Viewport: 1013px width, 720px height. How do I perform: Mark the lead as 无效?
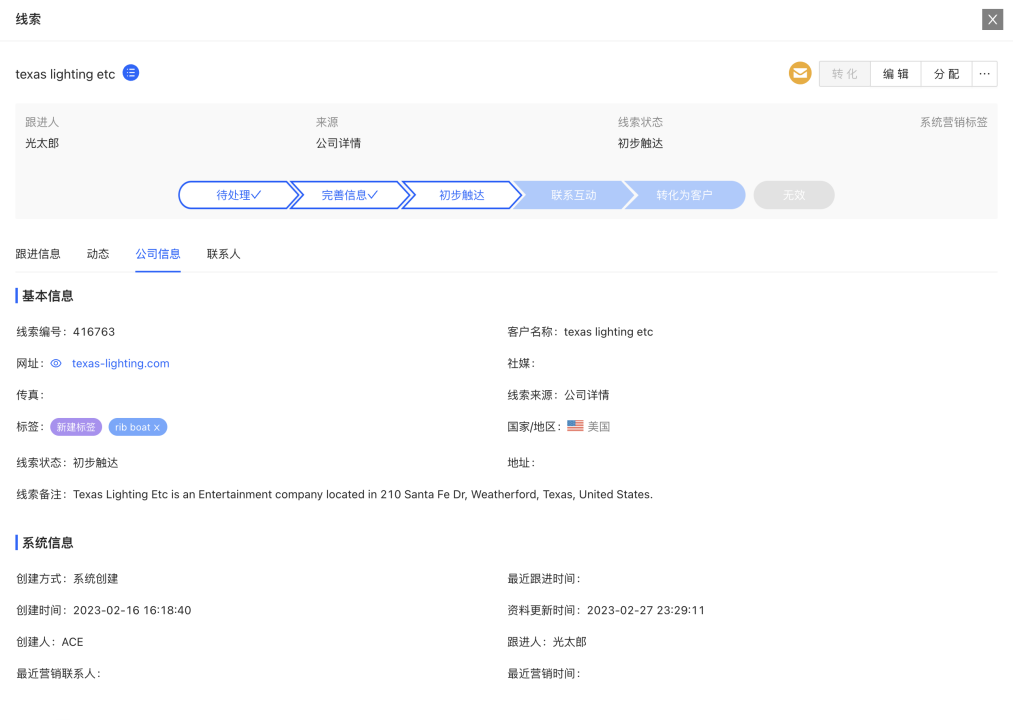(793, 195)
